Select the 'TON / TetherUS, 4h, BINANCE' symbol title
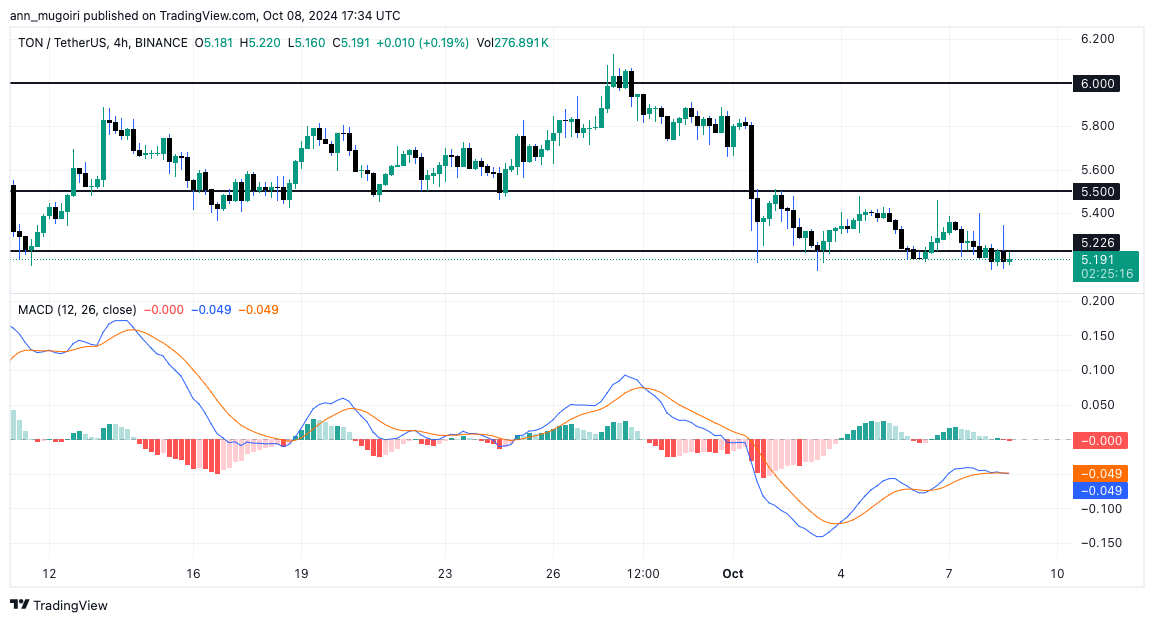Image resolution: width=1154 pixels, height=622 pixels. (x=102, y=43)
